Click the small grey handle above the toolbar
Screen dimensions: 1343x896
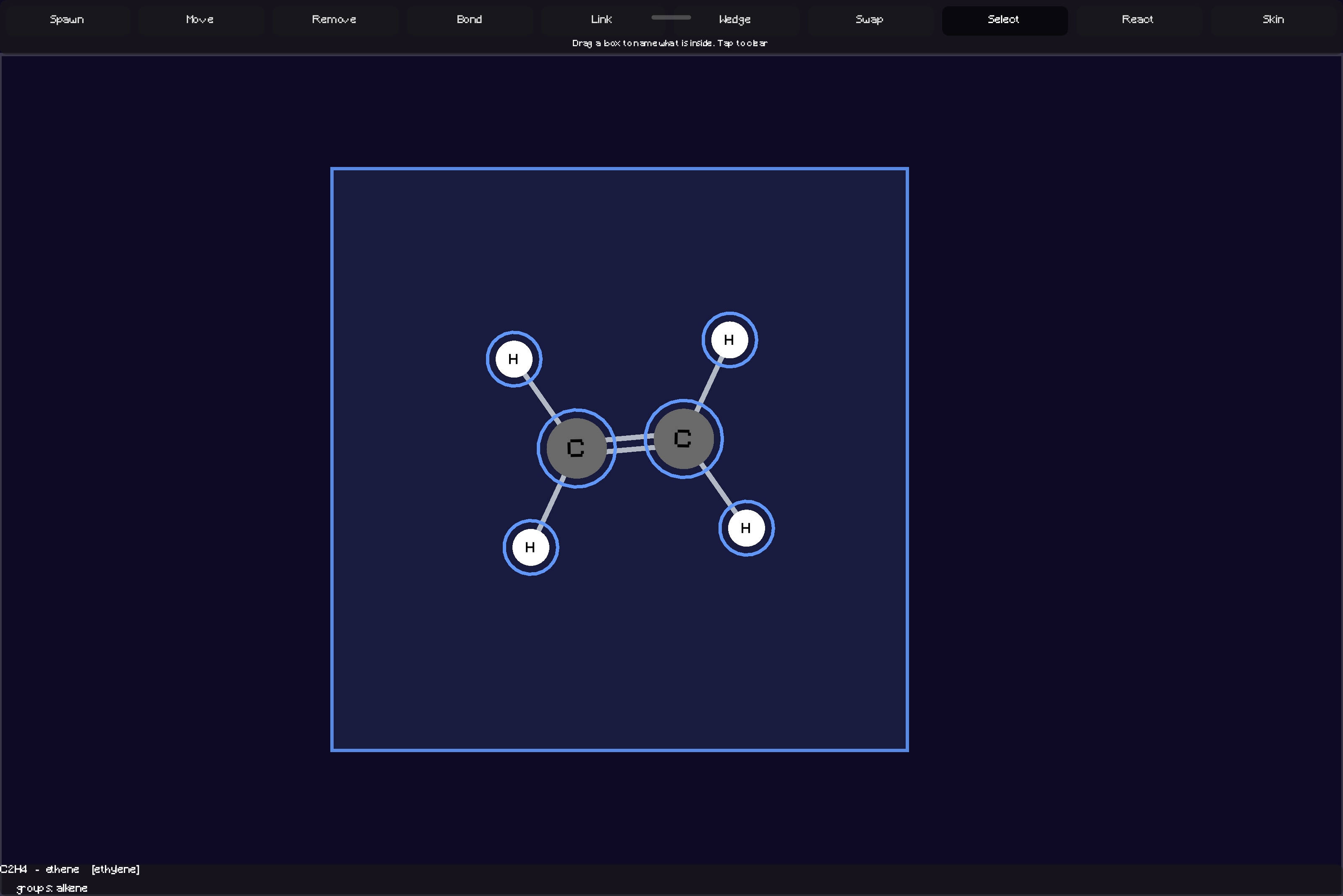tap(671, 17)
